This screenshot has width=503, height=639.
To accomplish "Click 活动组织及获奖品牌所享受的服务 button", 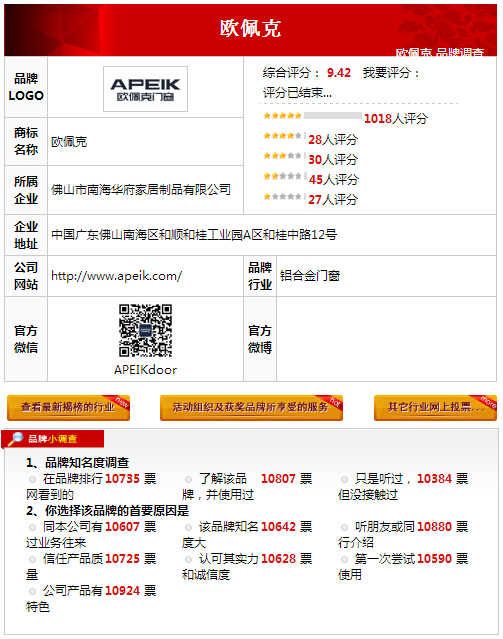I will [x=251, y=408].
